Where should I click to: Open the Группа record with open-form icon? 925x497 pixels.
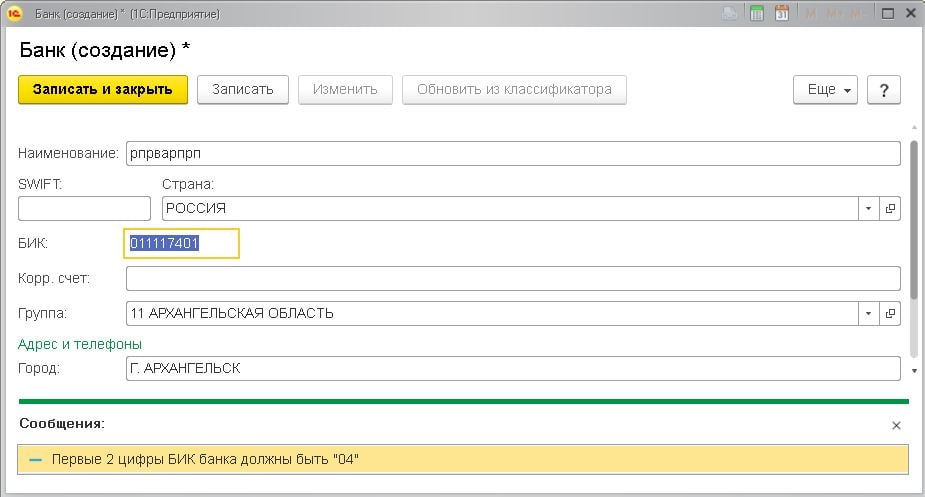coord(891,313)
